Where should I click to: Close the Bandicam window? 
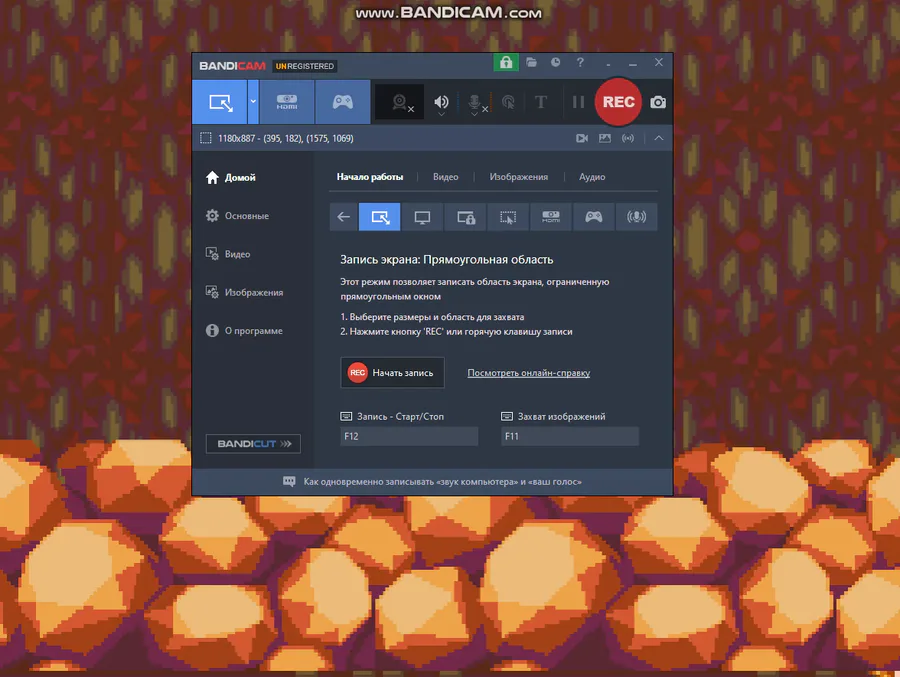tap(658, 62)
